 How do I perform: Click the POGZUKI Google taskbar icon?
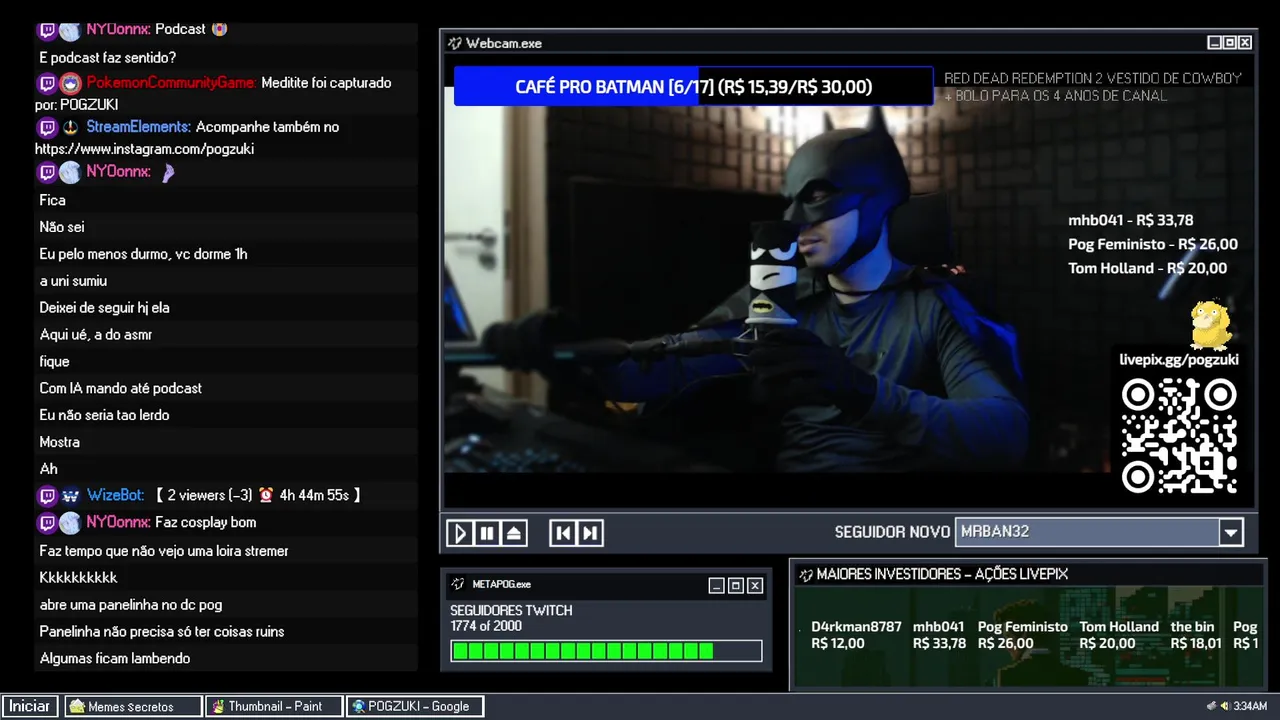359,706
